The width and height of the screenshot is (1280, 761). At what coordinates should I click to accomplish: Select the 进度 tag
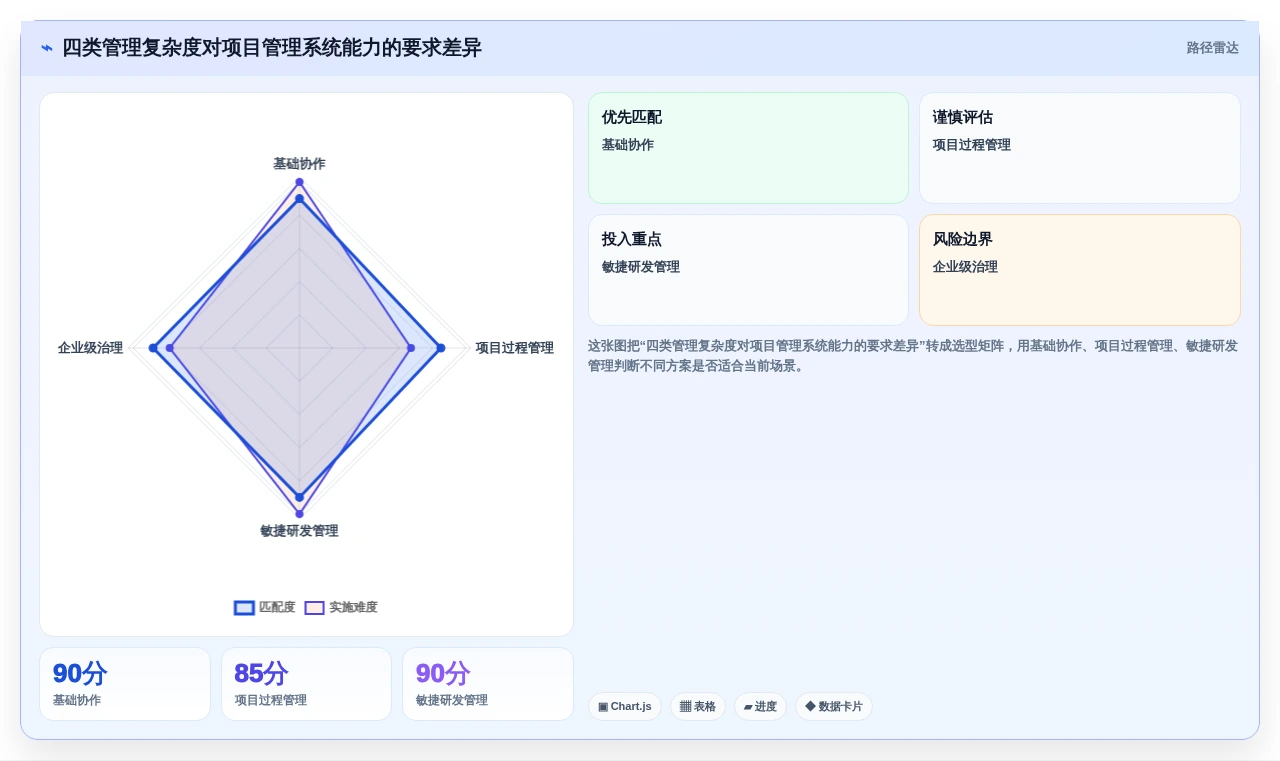coord(760,706)
